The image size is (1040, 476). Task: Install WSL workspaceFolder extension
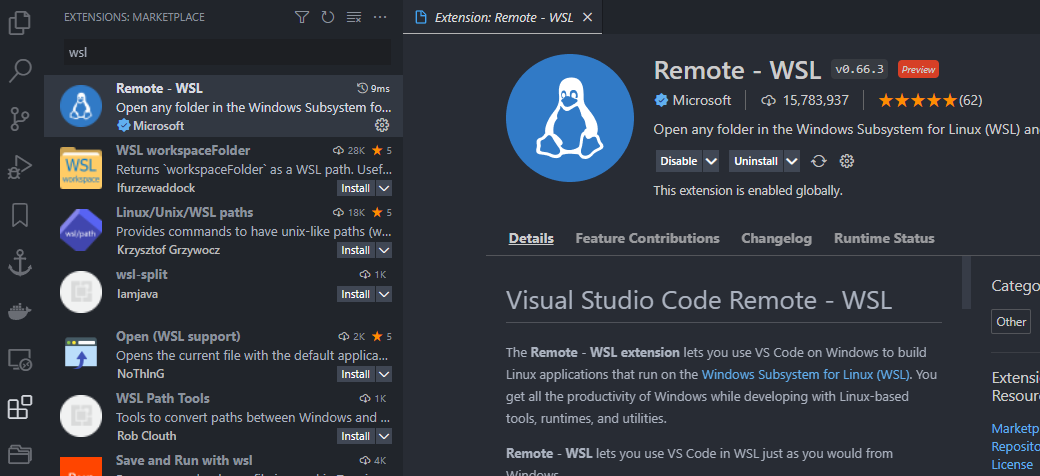tap(356, 188)
